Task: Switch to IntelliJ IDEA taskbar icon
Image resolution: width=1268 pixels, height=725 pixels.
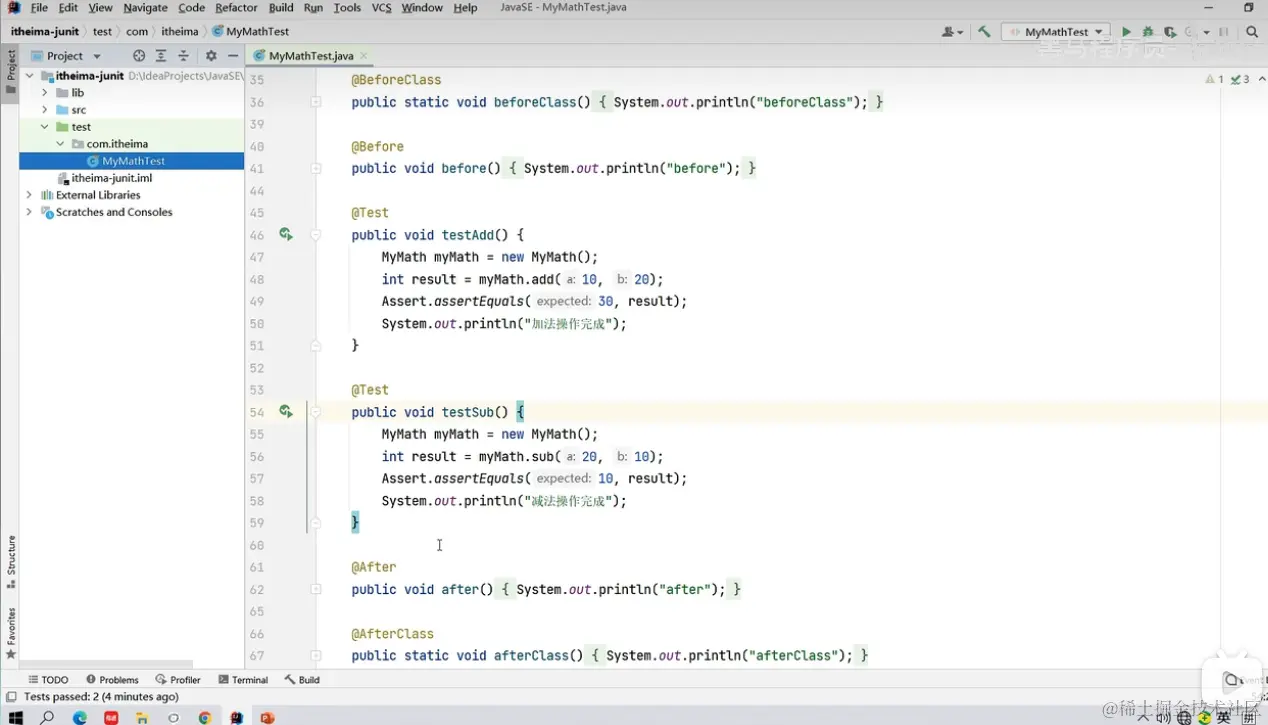Action: click(236, 717)
